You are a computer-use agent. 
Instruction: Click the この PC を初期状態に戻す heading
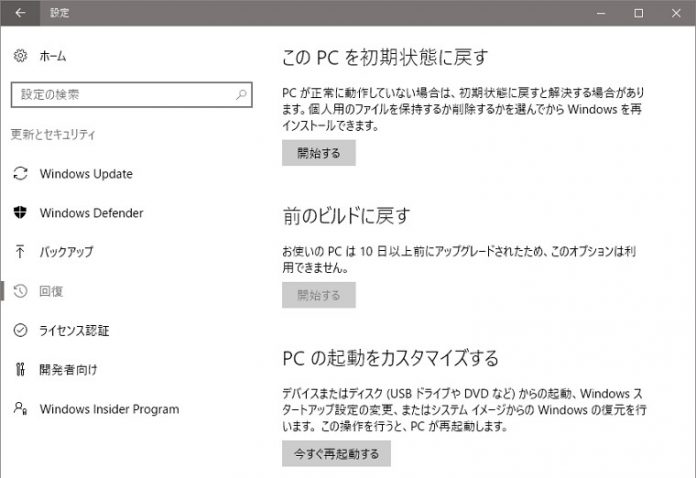point(385,58)
